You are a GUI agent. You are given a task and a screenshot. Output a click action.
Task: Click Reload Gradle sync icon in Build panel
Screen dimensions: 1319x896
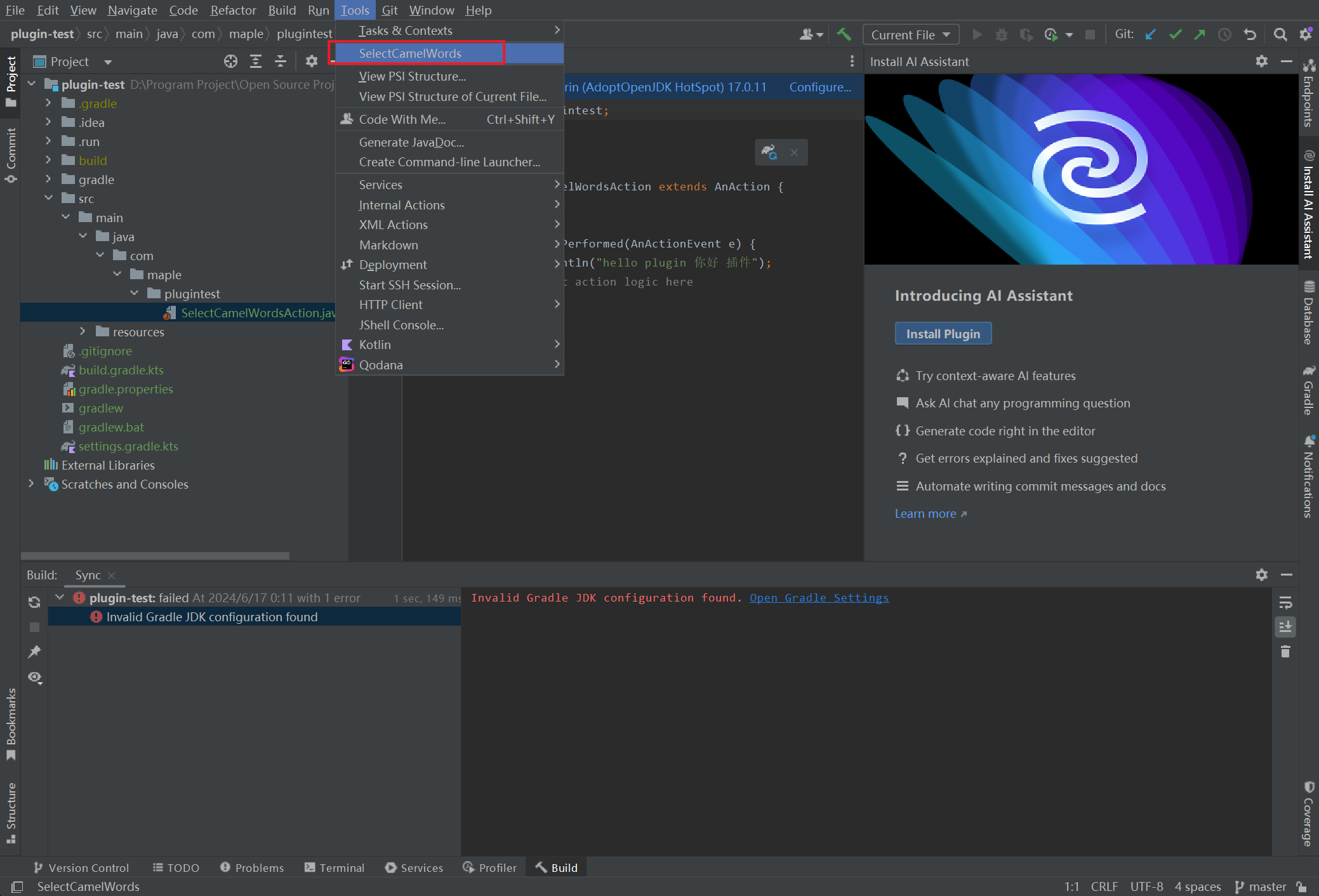click(34, 602)
